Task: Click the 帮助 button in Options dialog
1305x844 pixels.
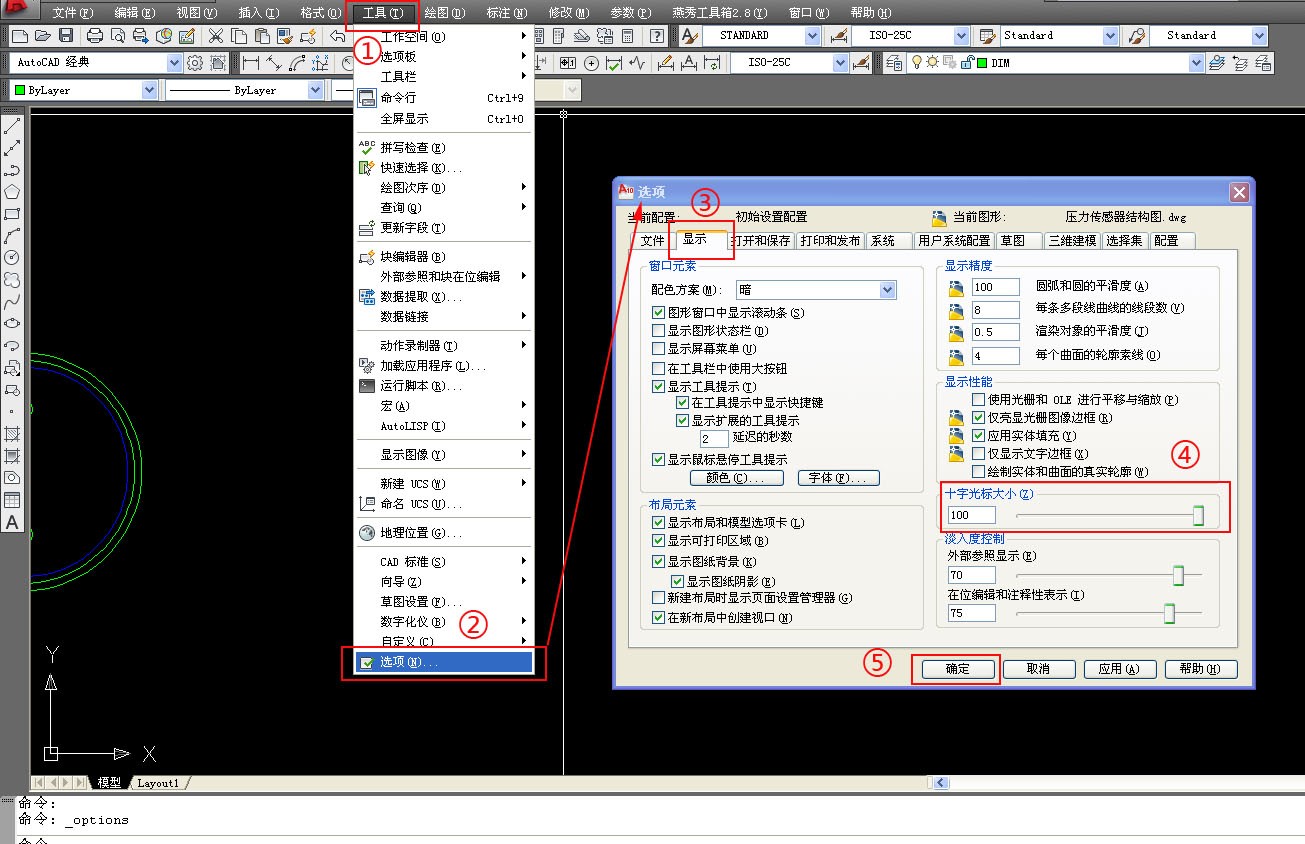Action: (1200, 669)
